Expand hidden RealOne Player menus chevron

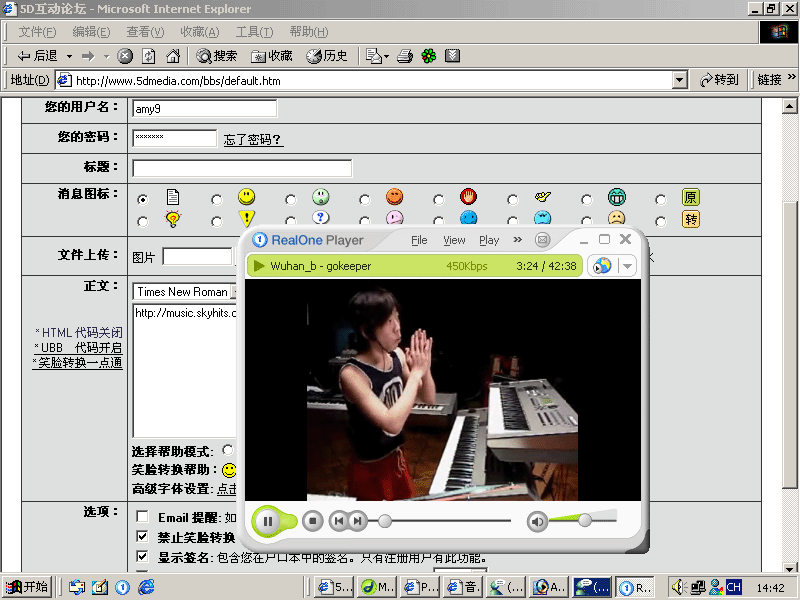coord(518,240)
